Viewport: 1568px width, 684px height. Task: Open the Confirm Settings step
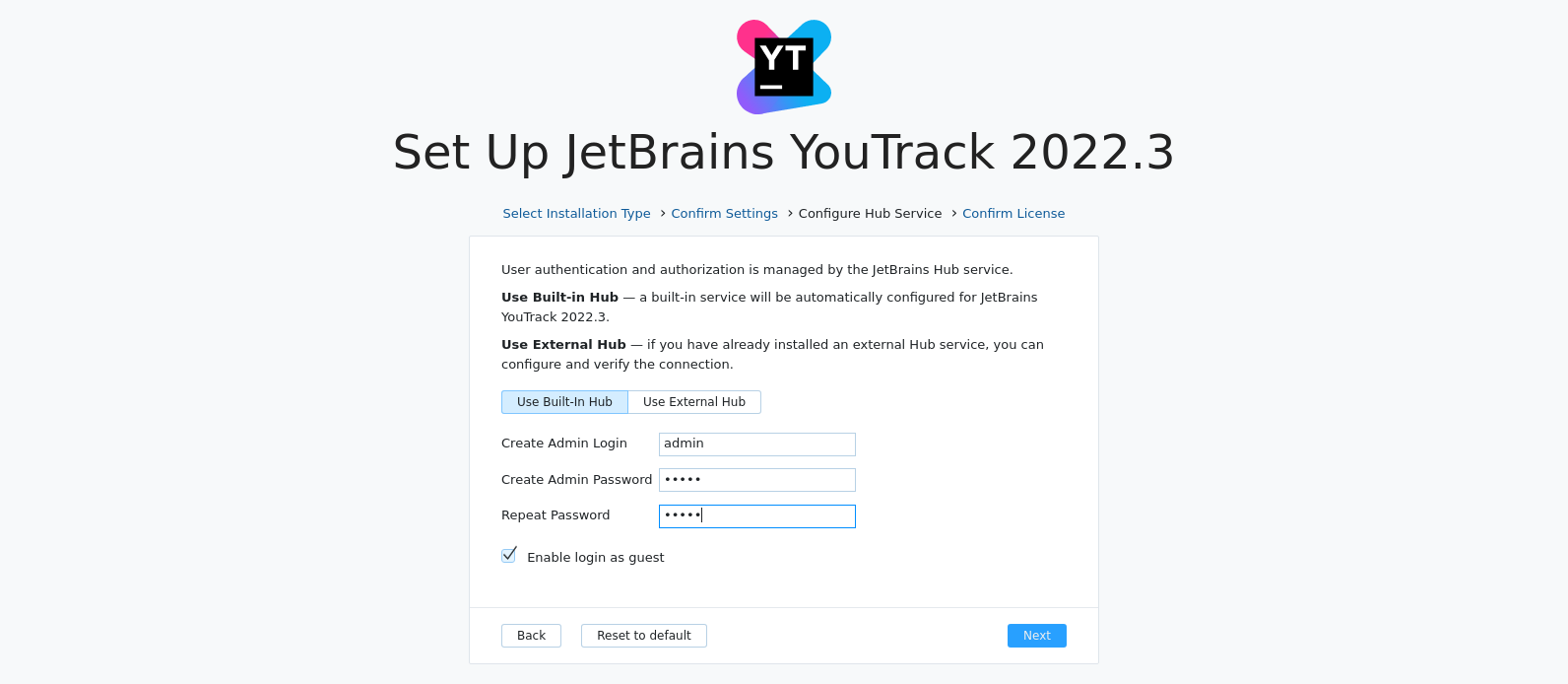724,214
